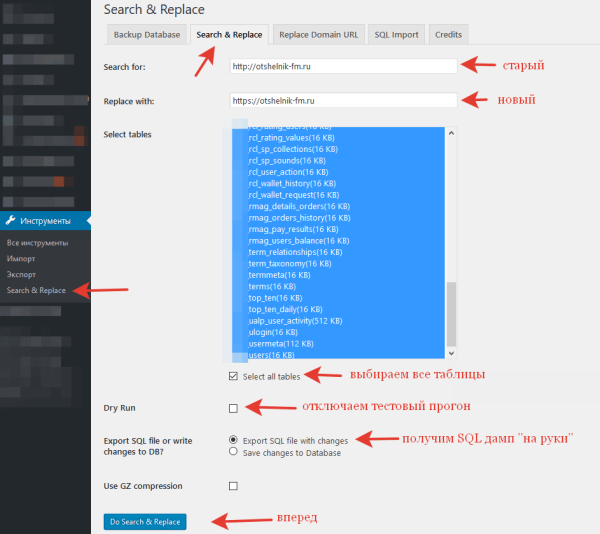Click the Replace with URL field
This screenshot has height=534, width=600.
tap(342, 101)
